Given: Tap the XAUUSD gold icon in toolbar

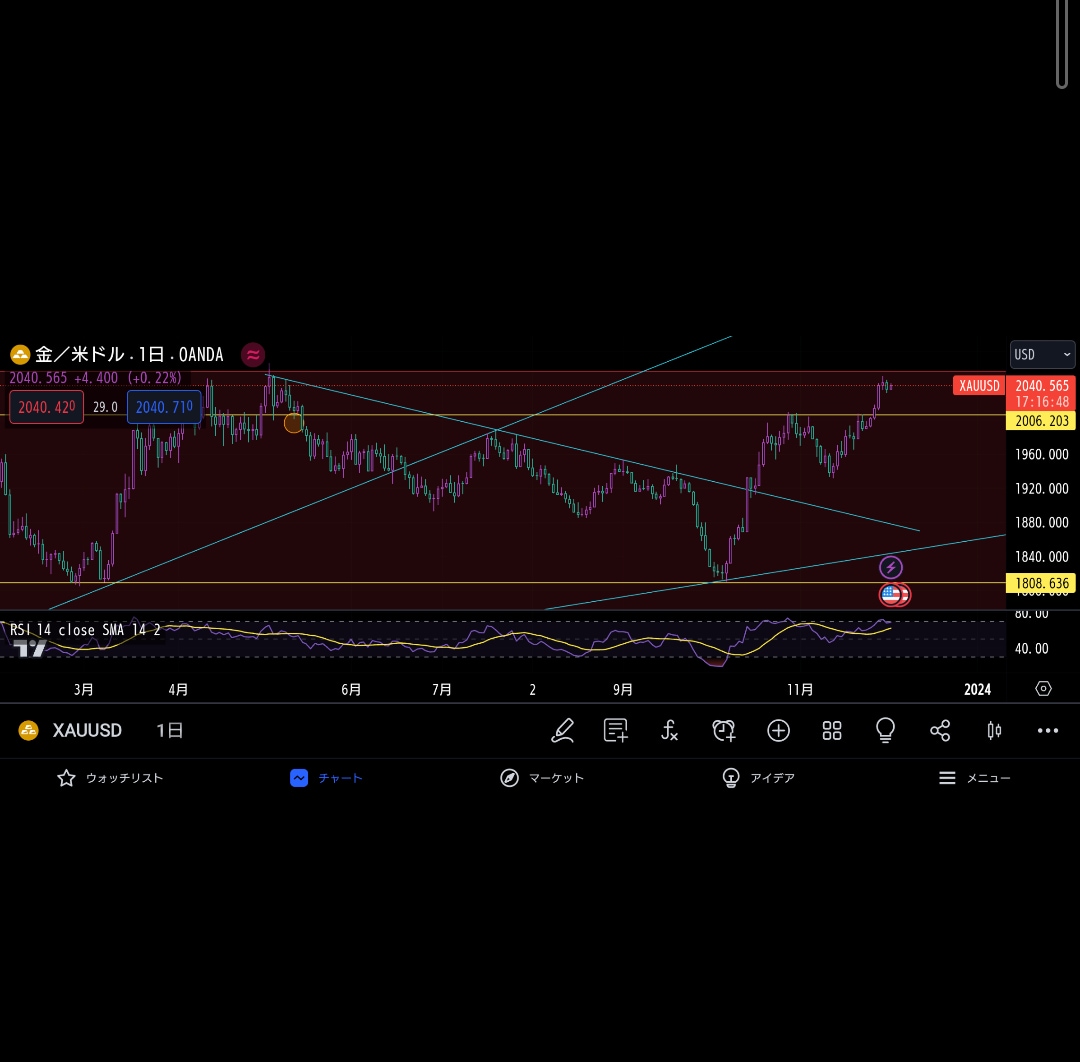Looking at the screenshot, I should point(28,731).
